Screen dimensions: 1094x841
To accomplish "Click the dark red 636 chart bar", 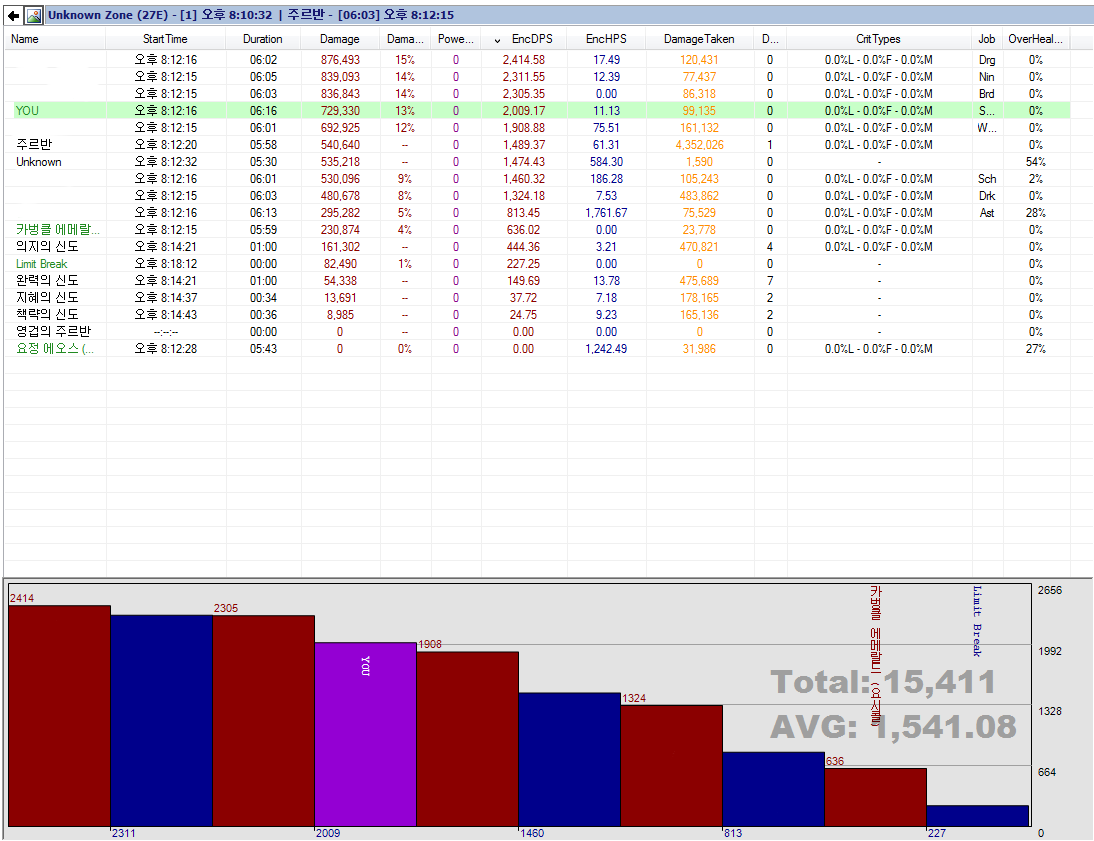I will tap(875, 798).
